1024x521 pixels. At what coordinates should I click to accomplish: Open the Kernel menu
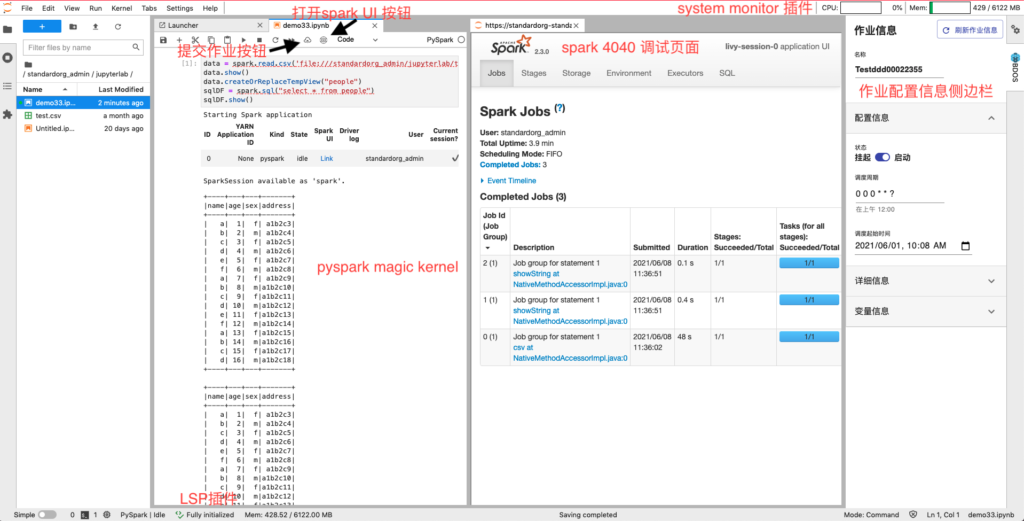tap(121, 8)
